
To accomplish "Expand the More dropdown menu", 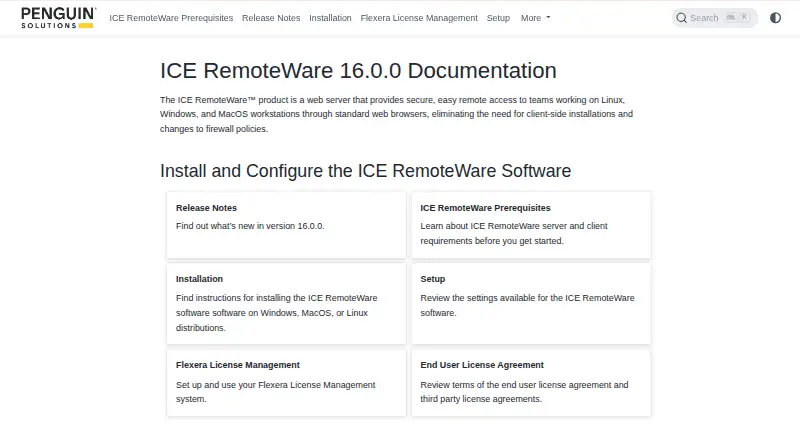I will pyautogui.click(x=535, y=18).
